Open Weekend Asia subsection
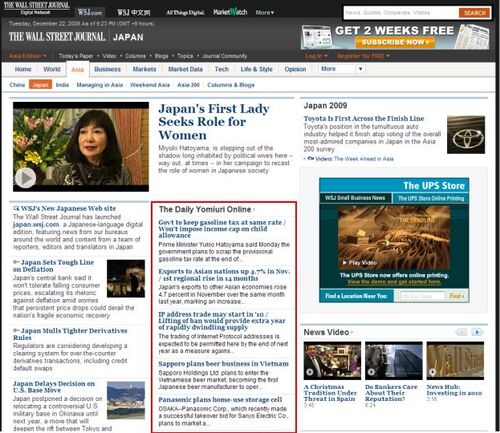The image size is (500, 433). click(x=150, y=85)
